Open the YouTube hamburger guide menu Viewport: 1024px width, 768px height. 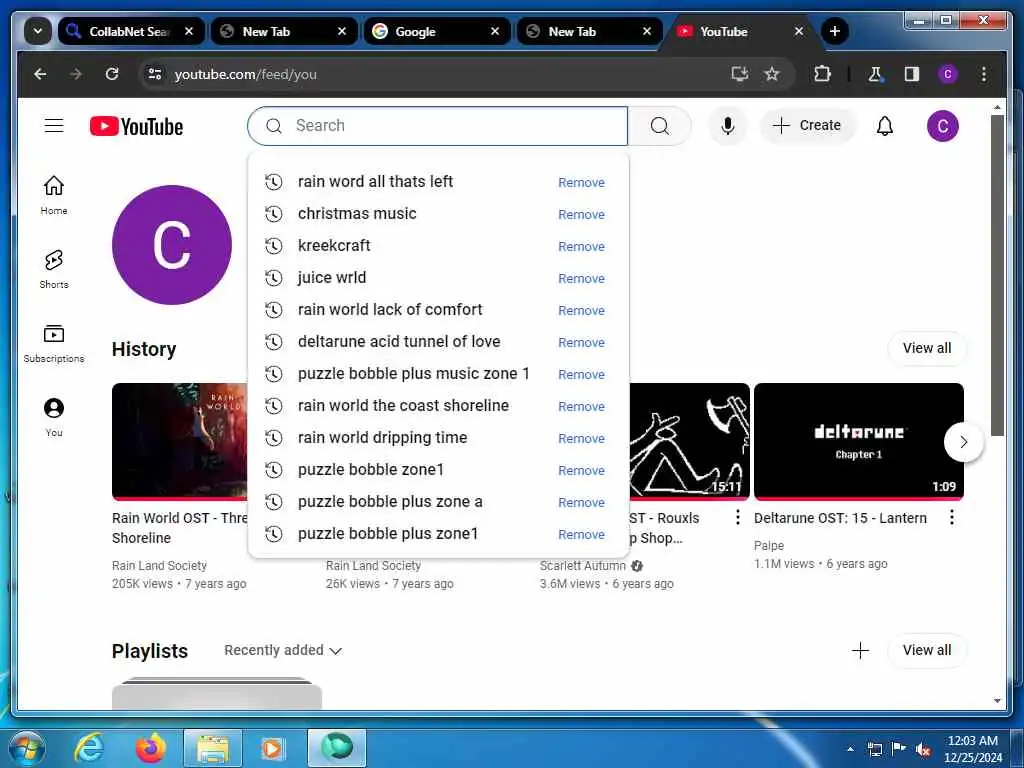54,125
